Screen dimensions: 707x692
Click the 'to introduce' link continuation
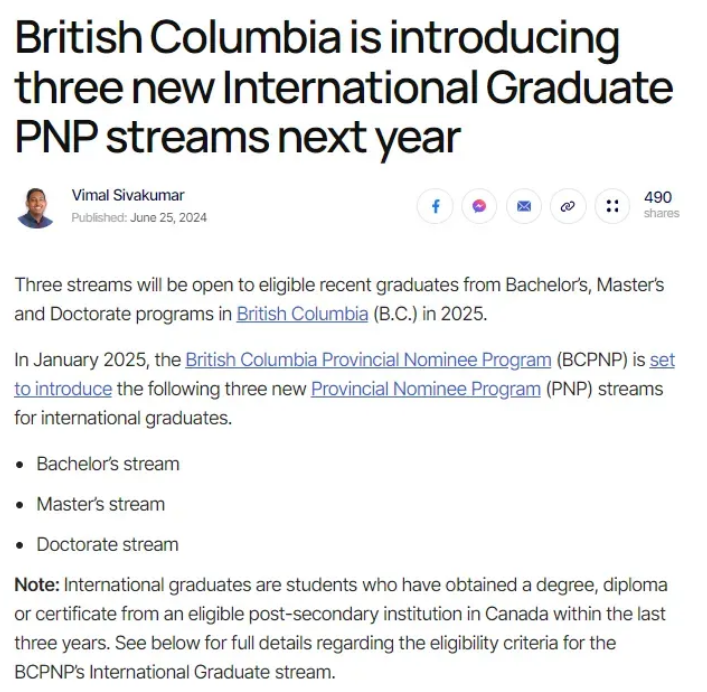coord(63,389)
